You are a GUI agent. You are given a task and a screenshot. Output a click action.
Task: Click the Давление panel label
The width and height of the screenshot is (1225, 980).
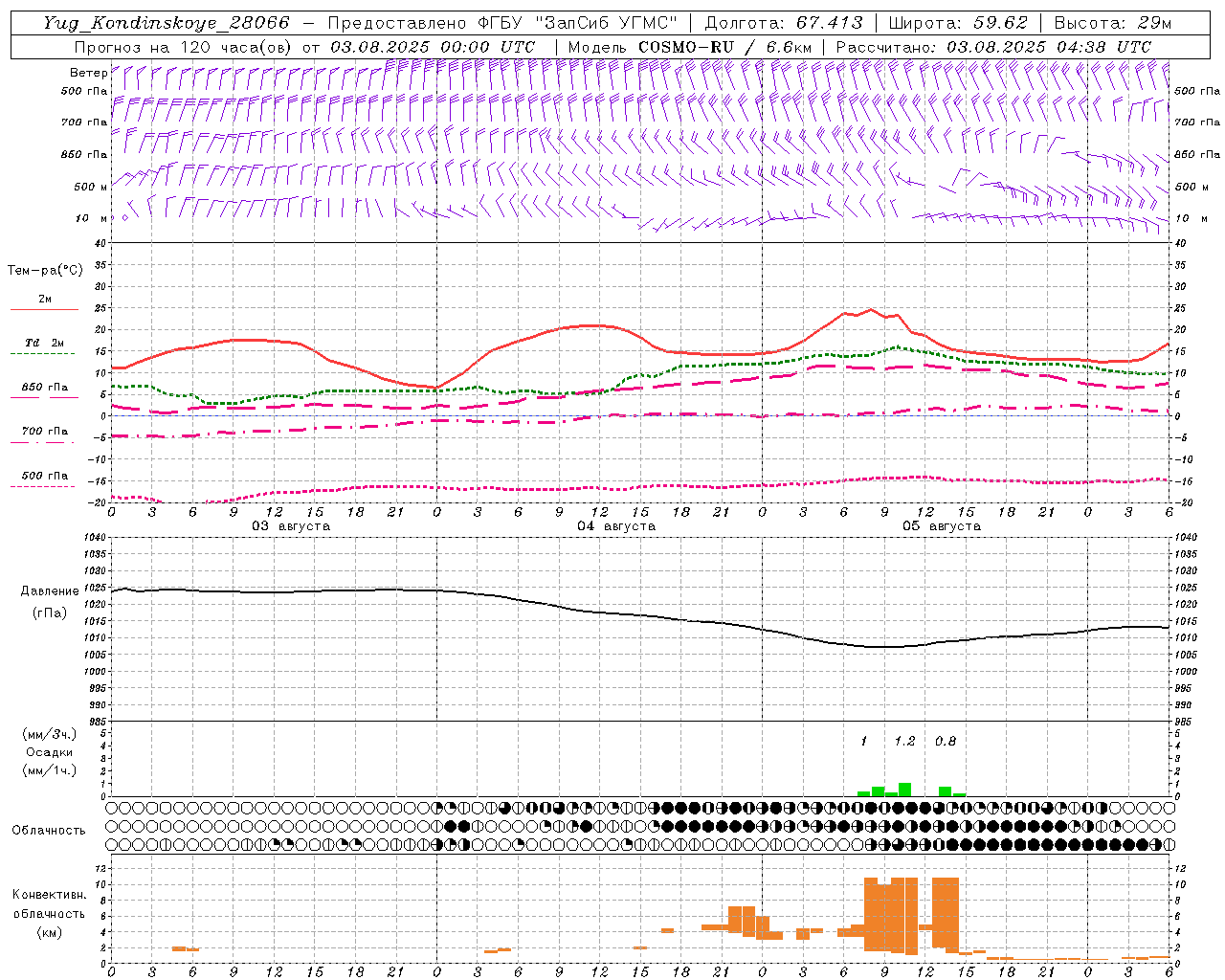tap(50, 591)
